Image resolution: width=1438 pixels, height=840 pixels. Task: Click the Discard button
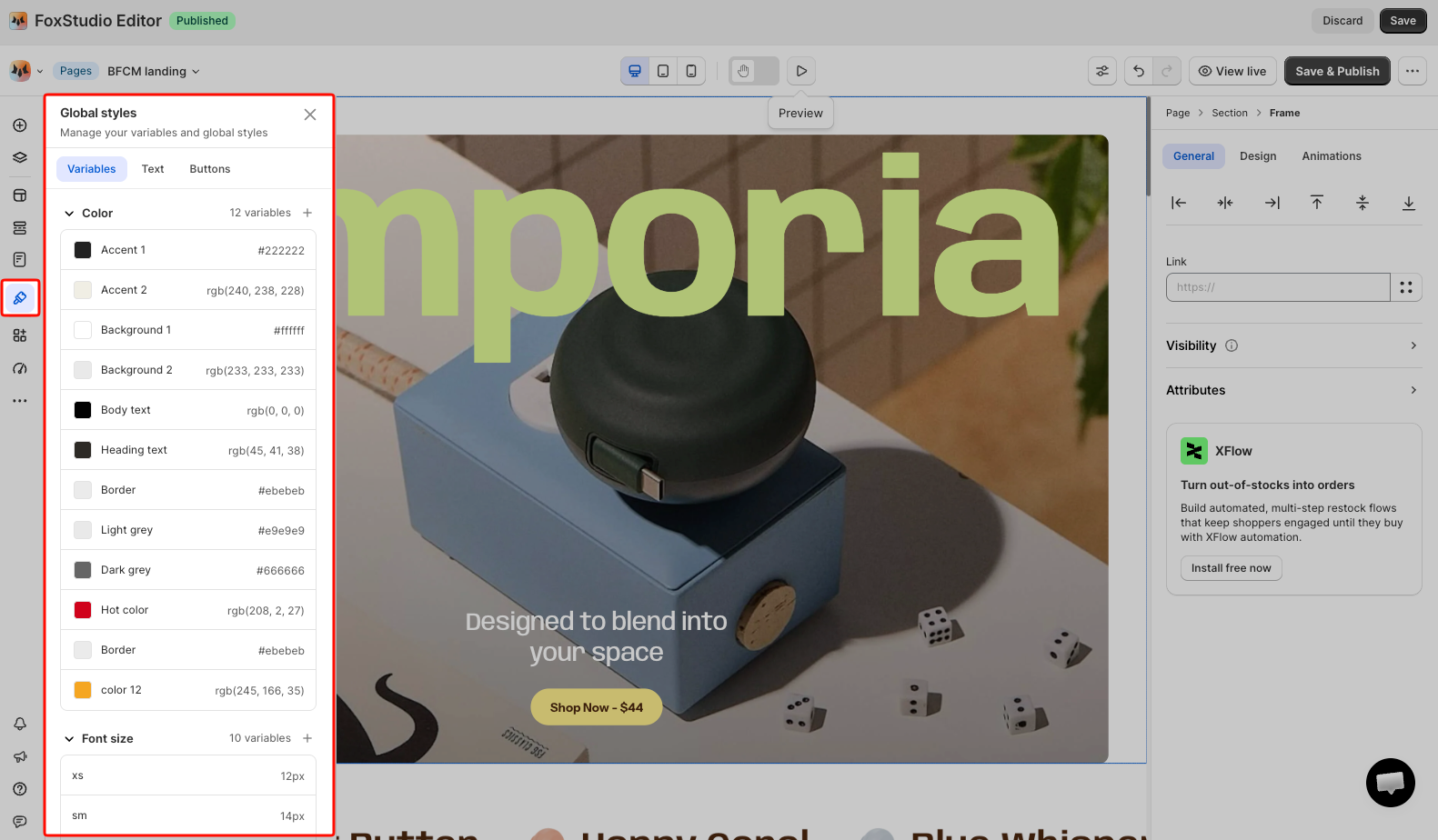coord(1342,21)
